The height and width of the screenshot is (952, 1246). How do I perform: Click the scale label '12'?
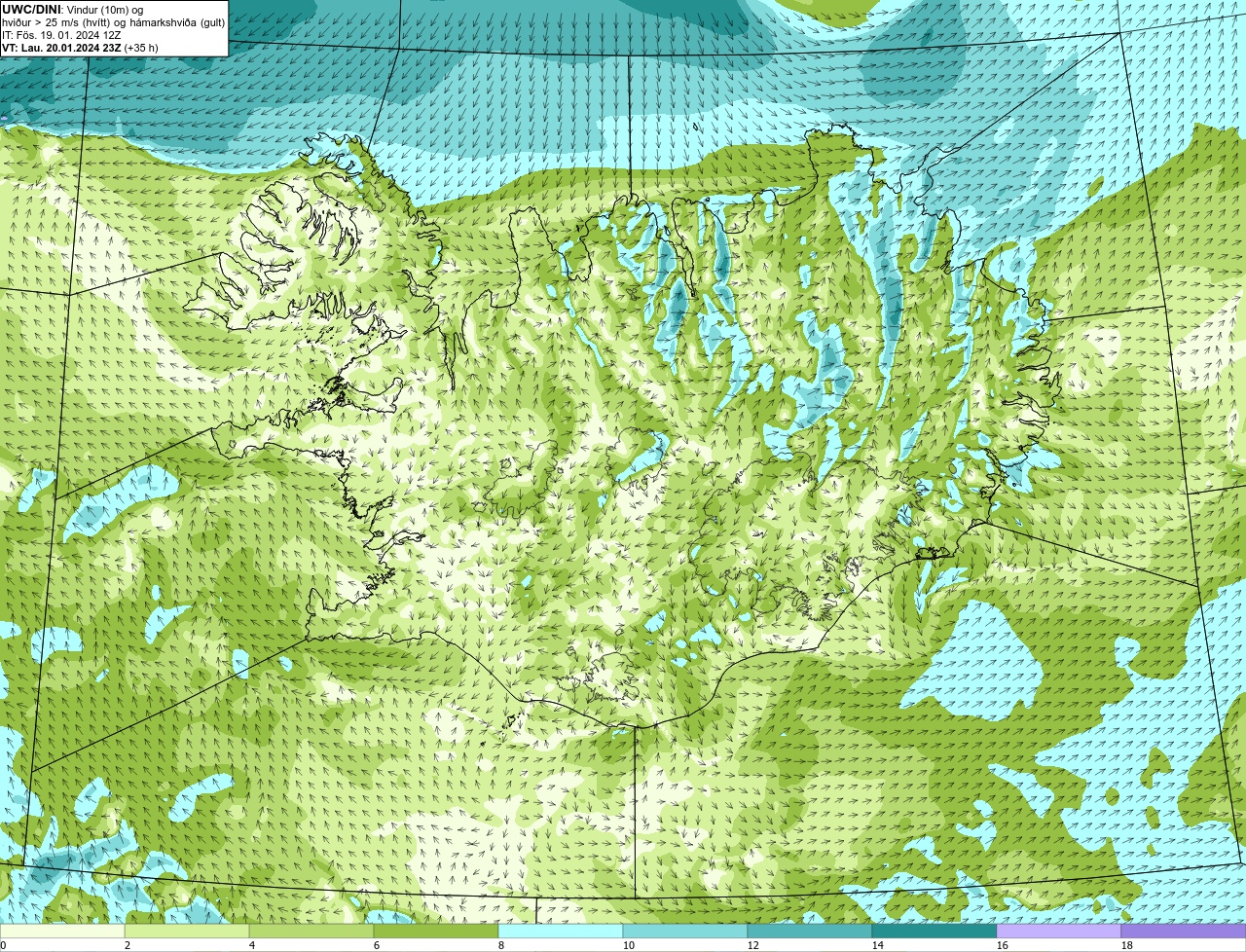753,945
